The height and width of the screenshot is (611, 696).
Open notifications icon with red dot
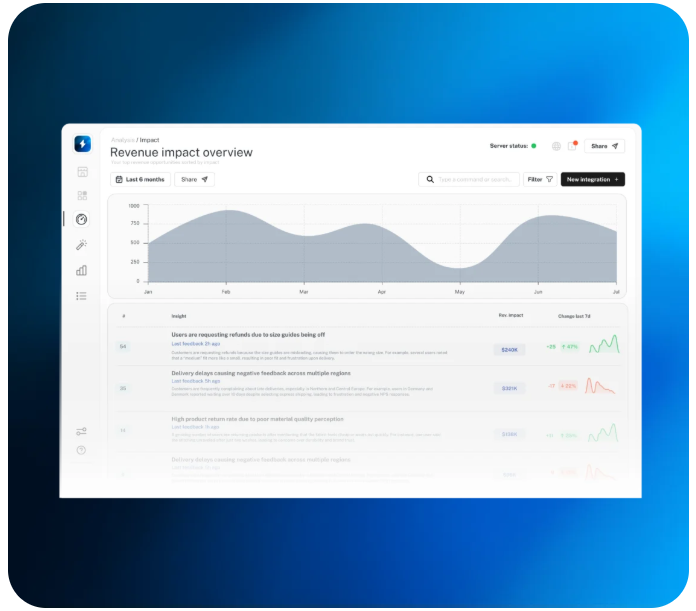[x=573, y=146]
